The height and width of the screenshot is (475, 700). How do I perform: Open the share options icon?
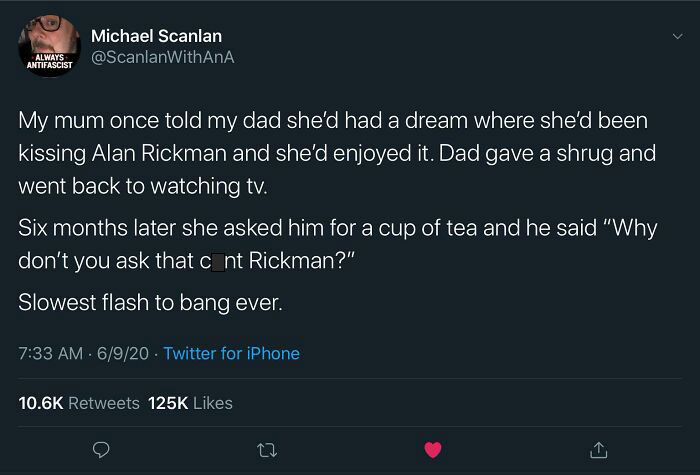pyautogui.click(x=599, y=450)
